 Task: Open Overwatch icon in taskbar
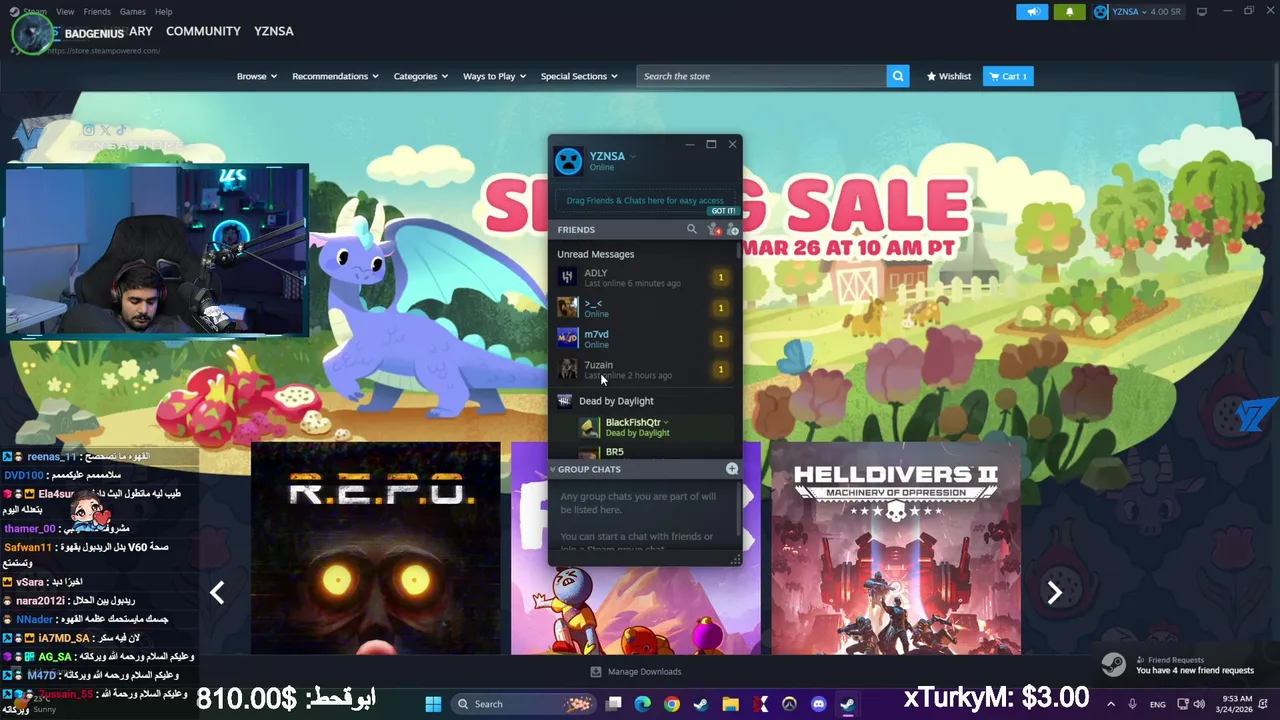point(789,704)
